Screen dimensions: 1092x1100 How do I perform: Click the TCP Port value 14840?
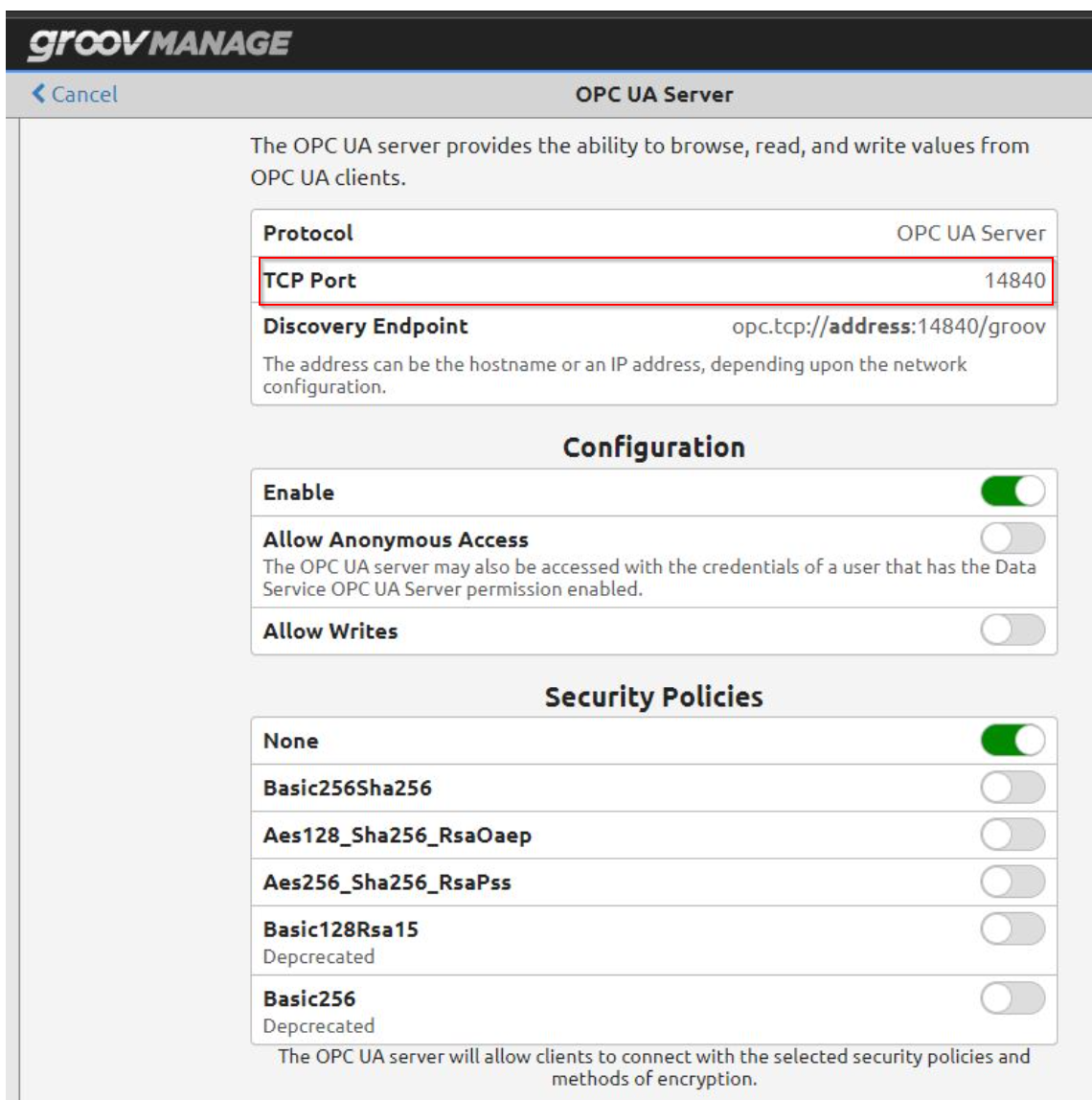click(1014, 281)
